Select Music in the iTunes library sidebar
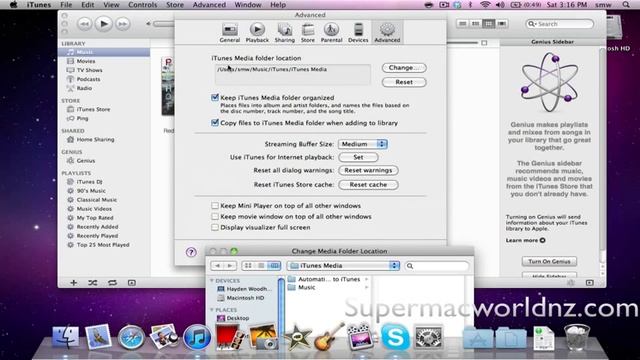Screen dimensions: 640x360 pyautogui.click(x=104, y=52)
